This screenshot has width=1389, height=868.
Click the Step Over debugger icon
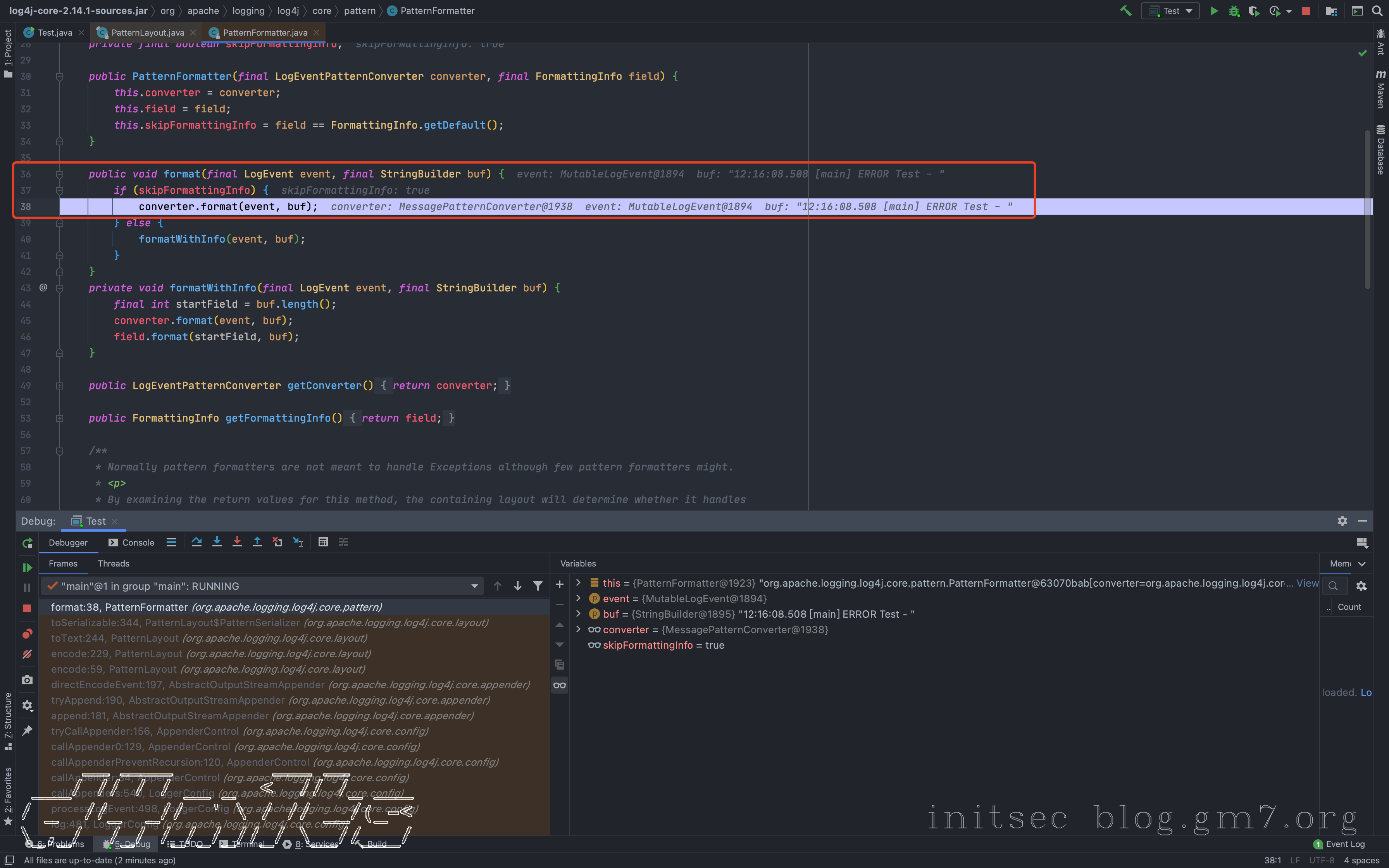196,542
